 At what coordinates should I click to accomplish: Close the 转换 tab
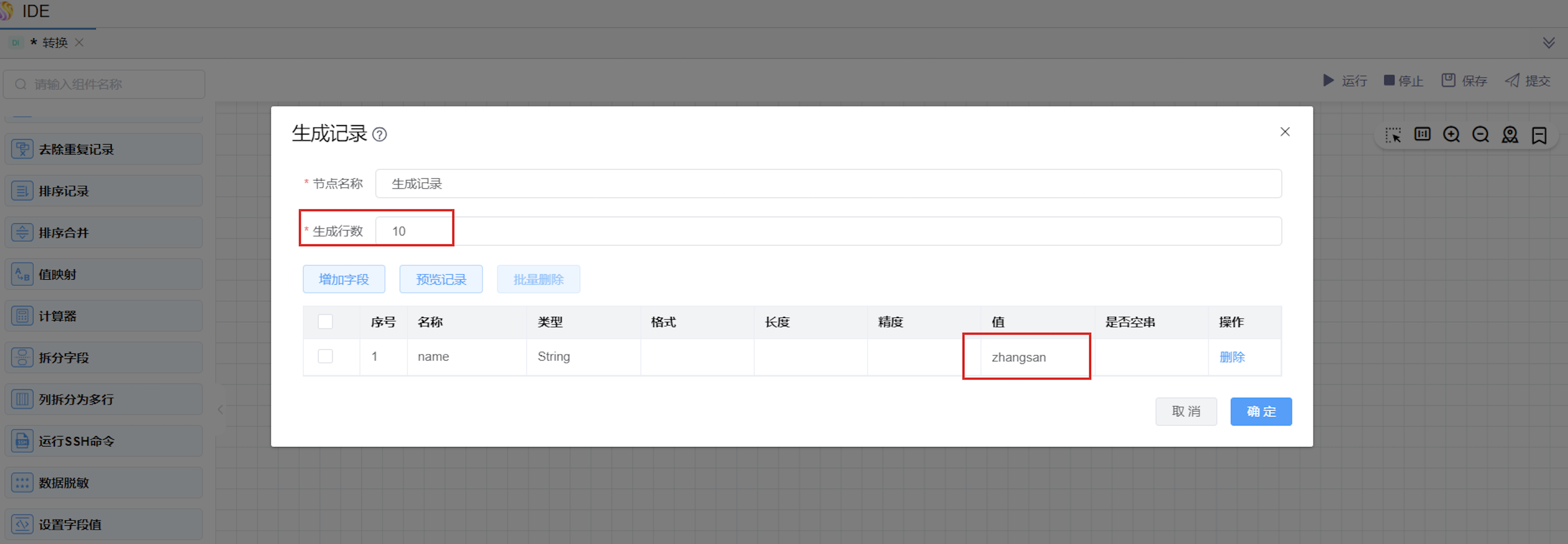79,43
